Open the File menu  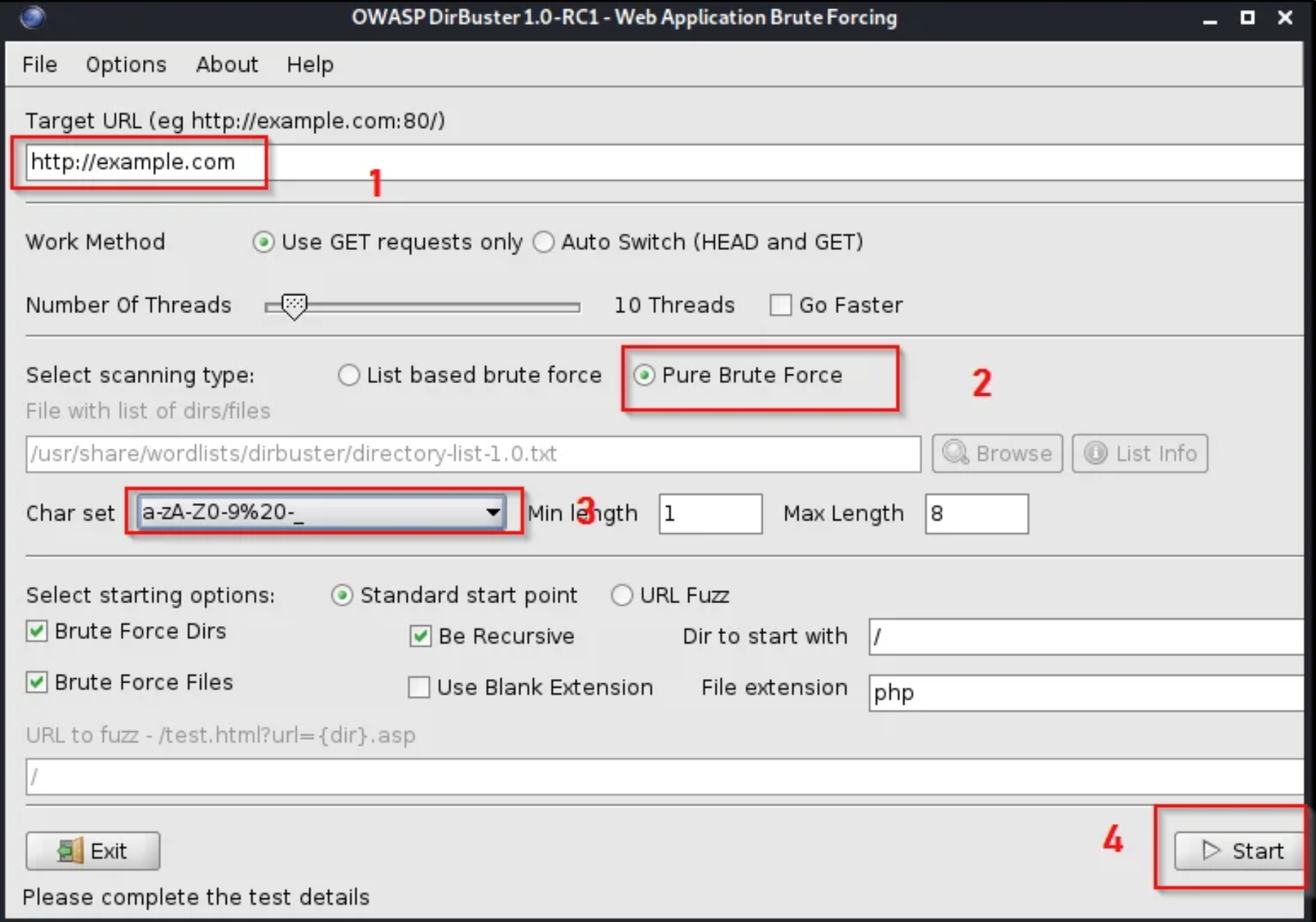coord(39,64)
